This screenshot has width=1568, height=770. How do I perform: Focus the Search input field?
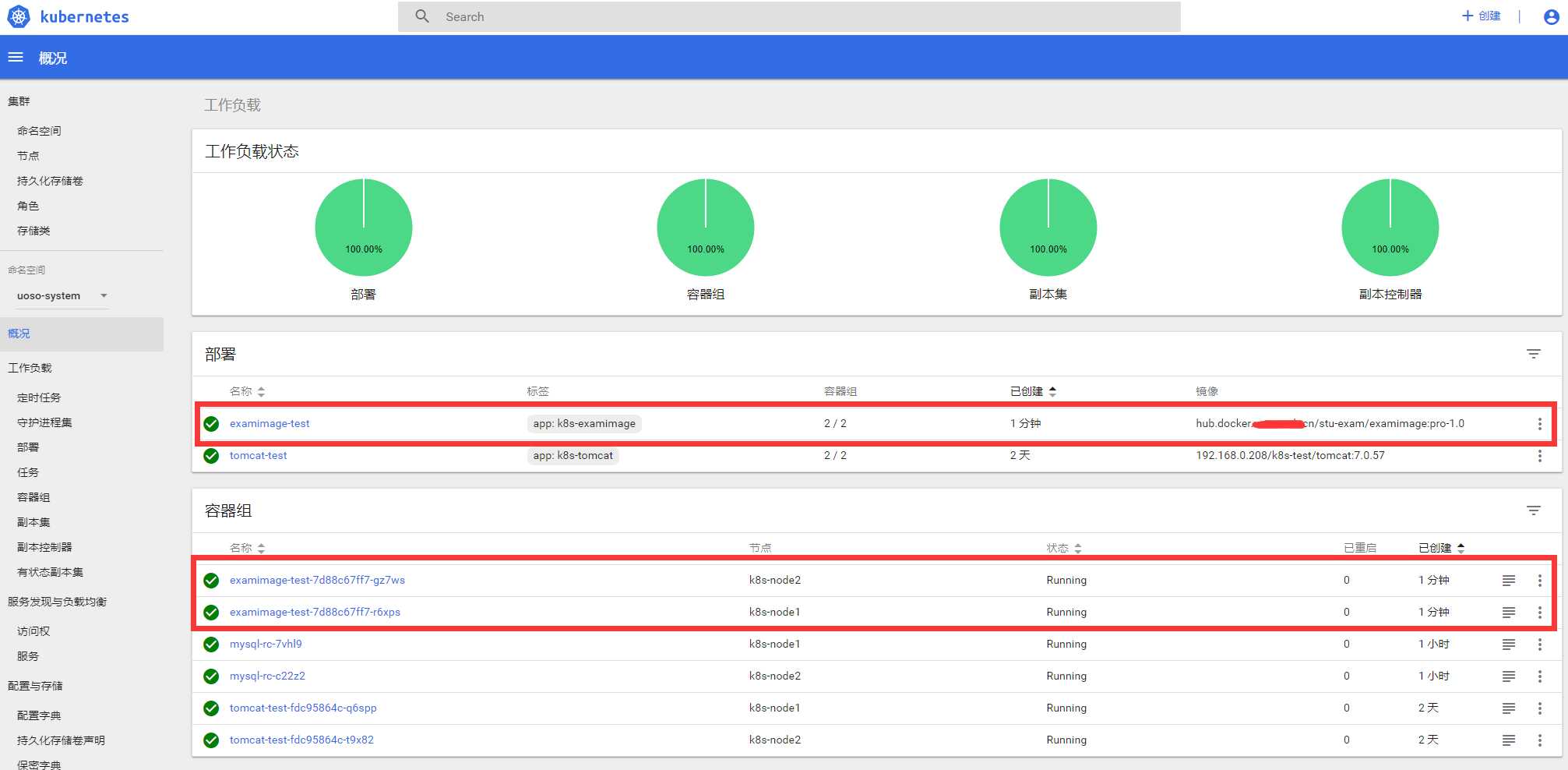pyautogui.click(x=789, y=16)
